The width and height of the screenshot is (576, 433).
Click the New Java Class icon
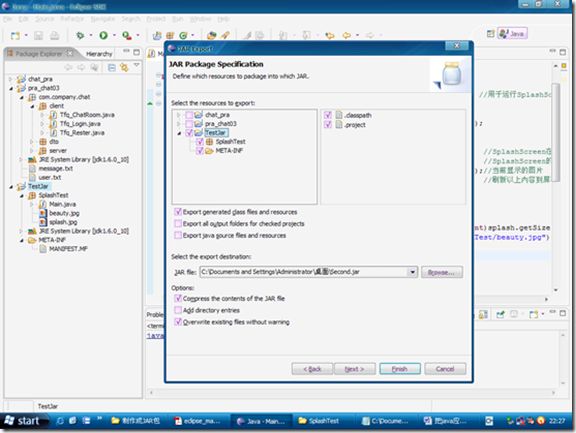[x=183, y=35]
